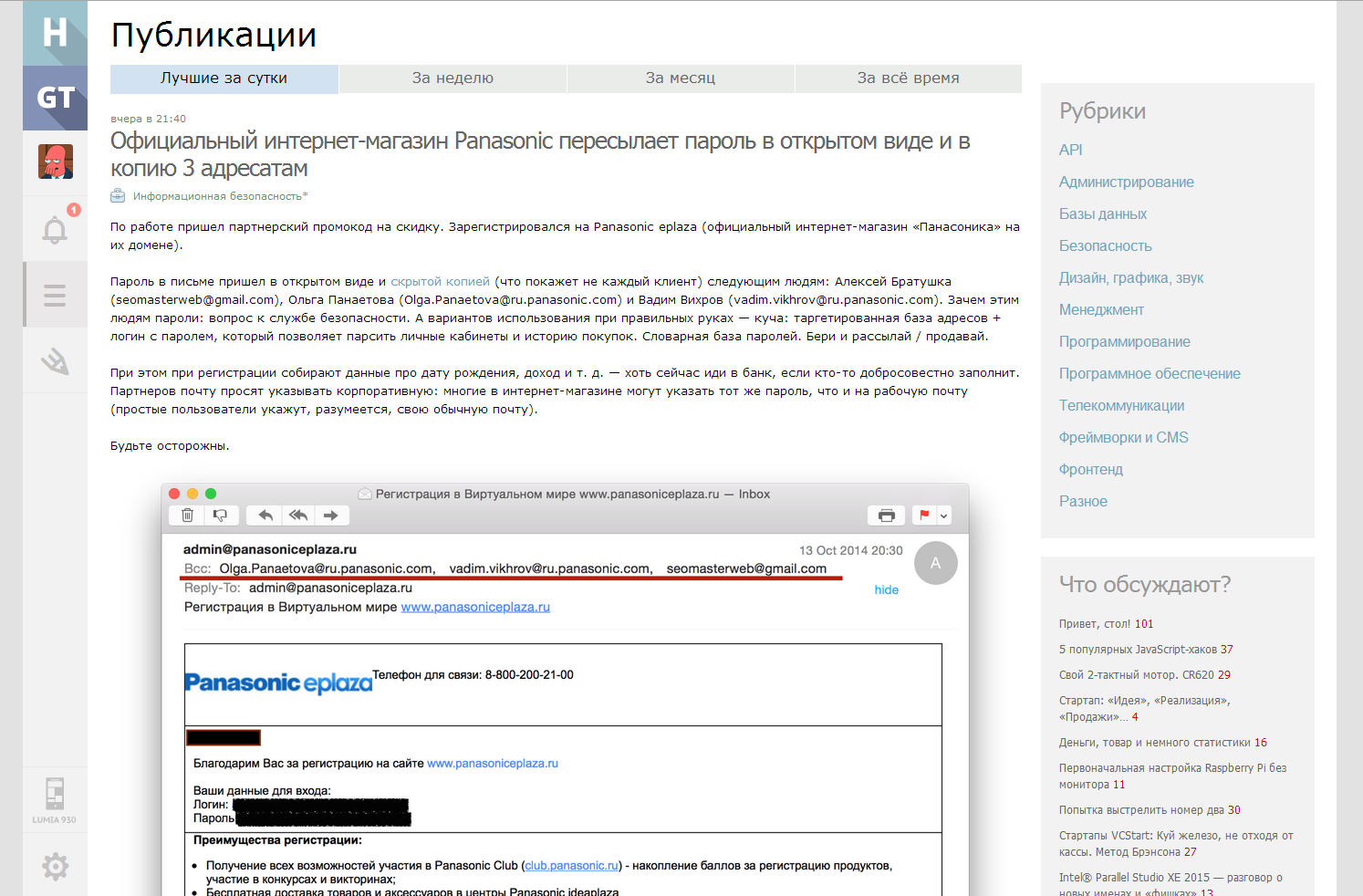Open the 'Фреймворки и CMS' rubric
This screenshot has height=896, width=1363.
(1124, 437)
